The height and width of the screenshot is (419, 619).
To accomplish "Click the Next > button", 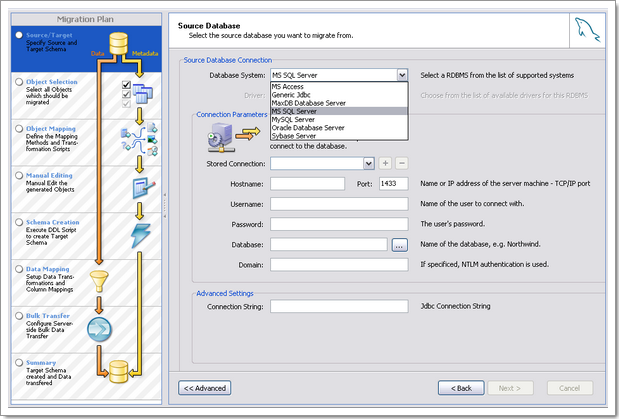I will pos(510,388).
